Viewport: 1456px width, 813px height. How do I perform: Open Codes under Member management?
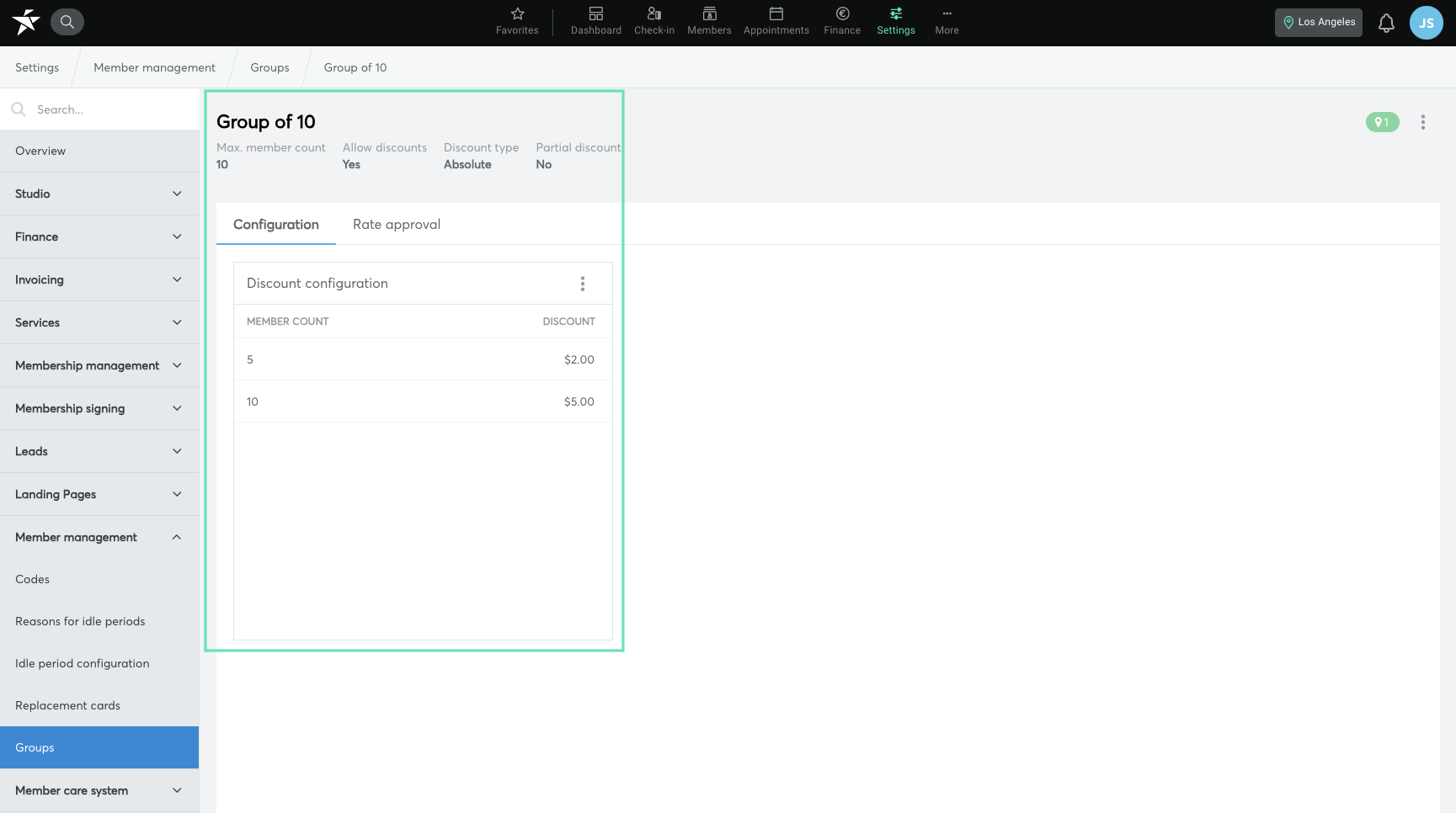click(x=99, y=579)
